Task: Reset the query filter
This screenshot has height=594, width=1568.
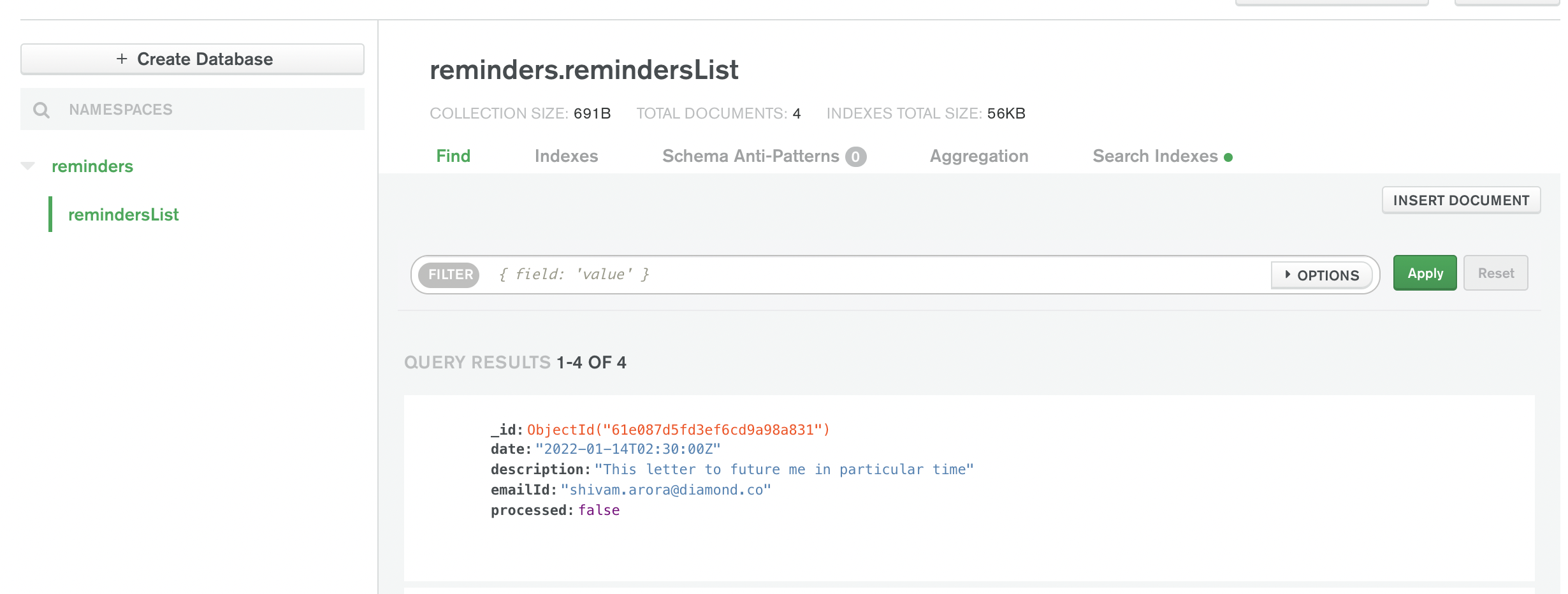Action: pyautogui.click(x=1495, y=273)
